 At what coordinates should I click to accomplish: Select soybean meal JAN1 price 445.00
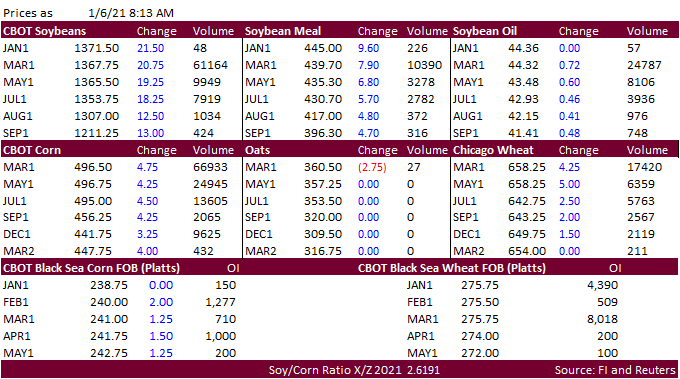323,48
